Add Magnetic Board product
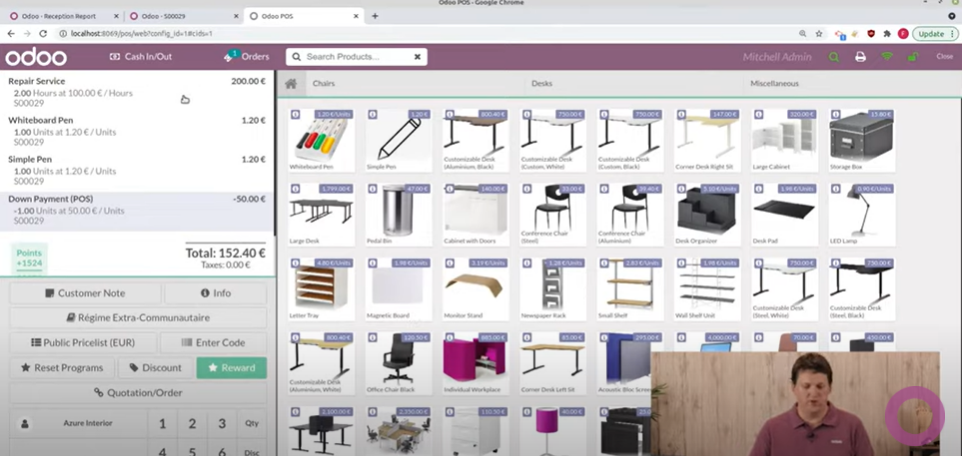962x456 pixels. [398, 288]
